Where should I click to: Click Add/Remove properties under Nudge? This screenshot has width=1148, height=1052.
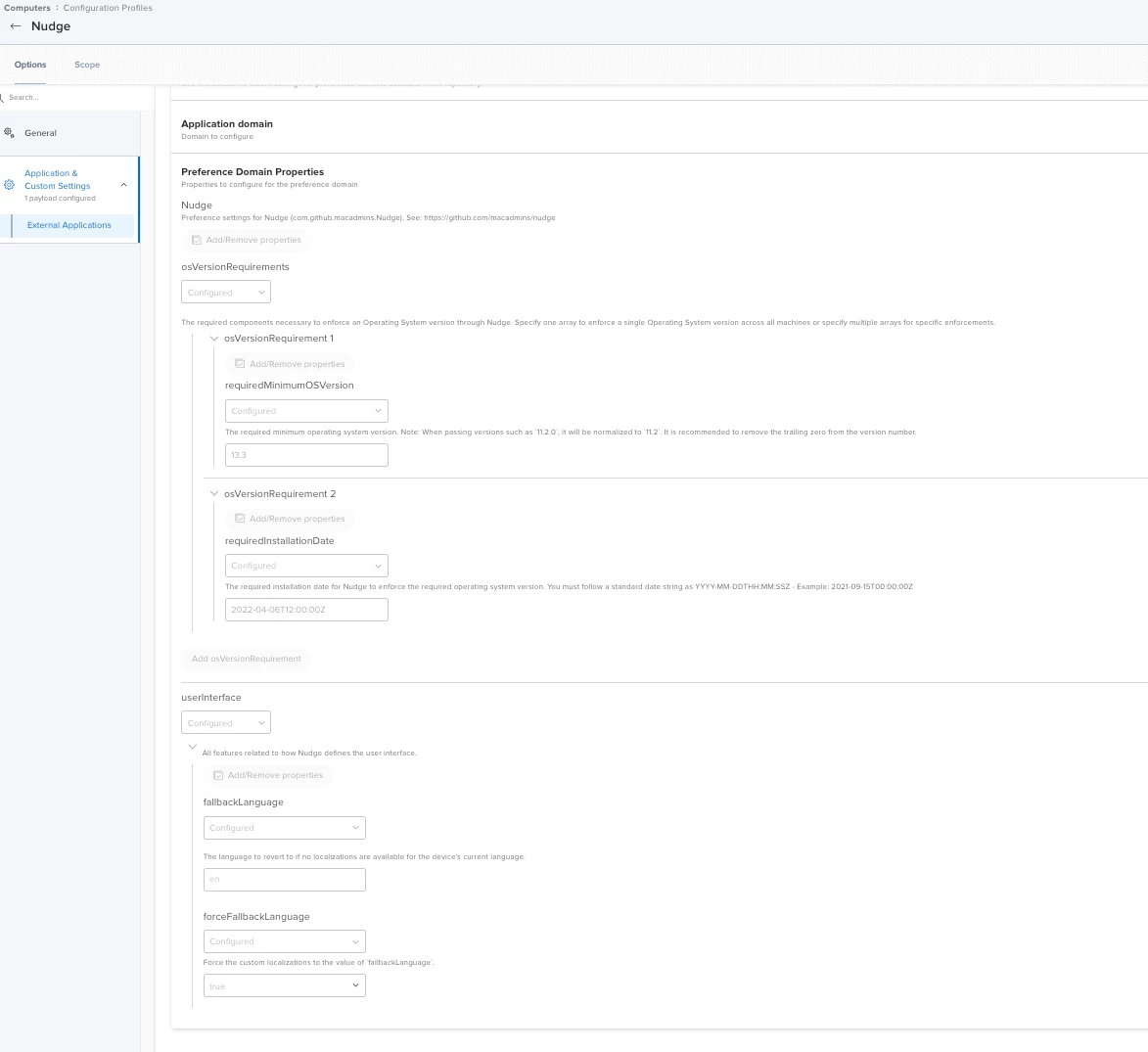(x=246, y=240)
